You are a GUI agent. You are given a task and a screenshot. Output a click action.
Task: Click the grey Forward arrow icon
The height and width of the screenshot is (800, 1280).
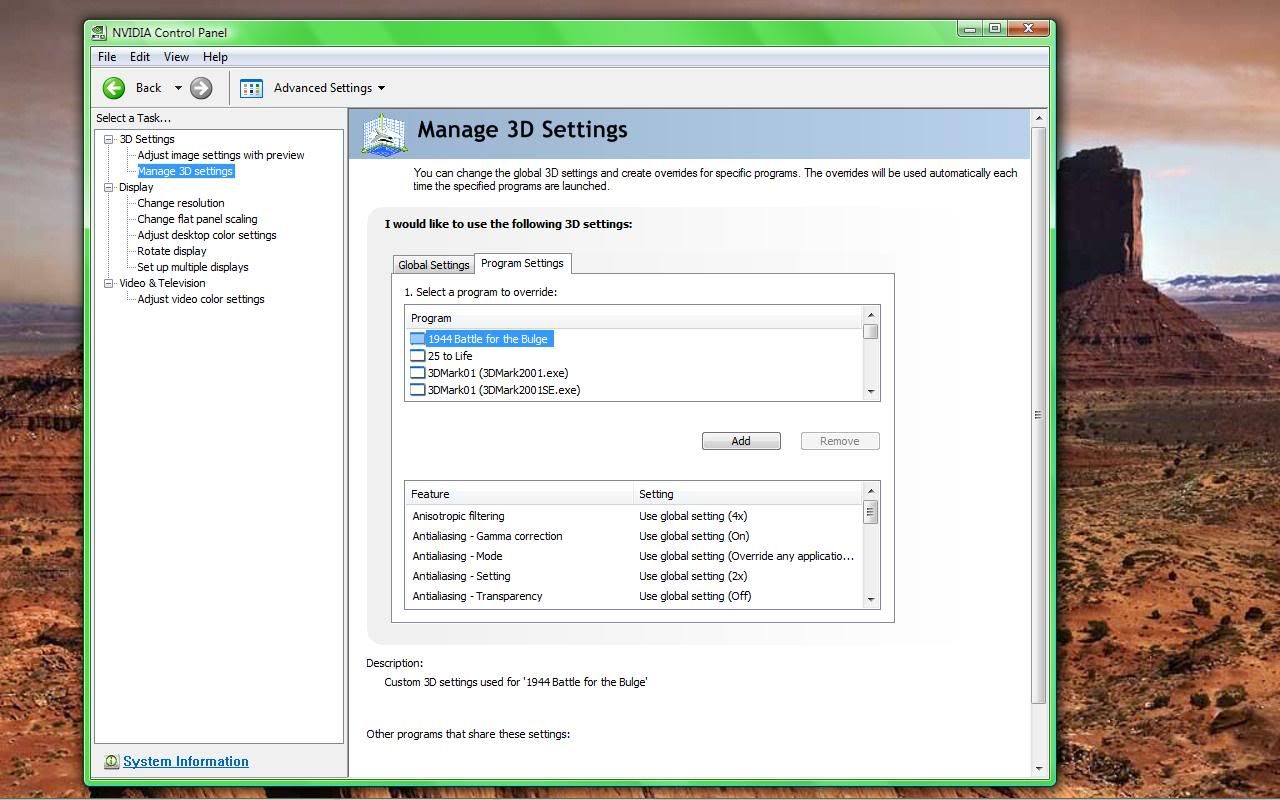(x=201, y=88)
